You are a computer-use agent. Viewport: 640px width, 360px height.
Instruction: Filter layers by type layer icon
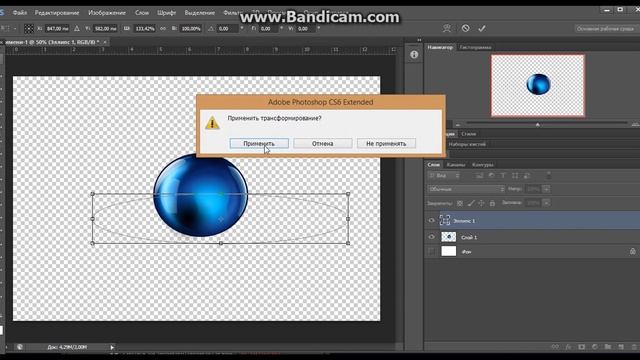[x=503, y=176]
